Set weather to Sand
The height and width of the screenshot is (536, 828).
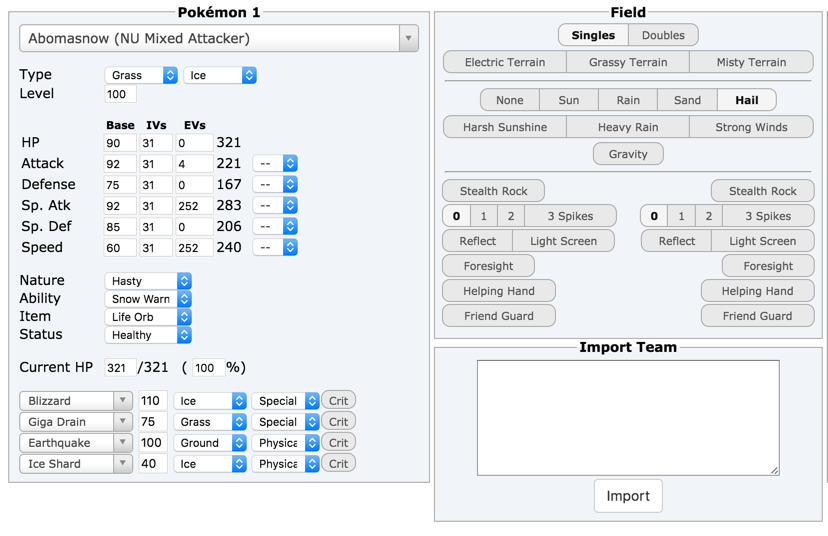point(687,100)
